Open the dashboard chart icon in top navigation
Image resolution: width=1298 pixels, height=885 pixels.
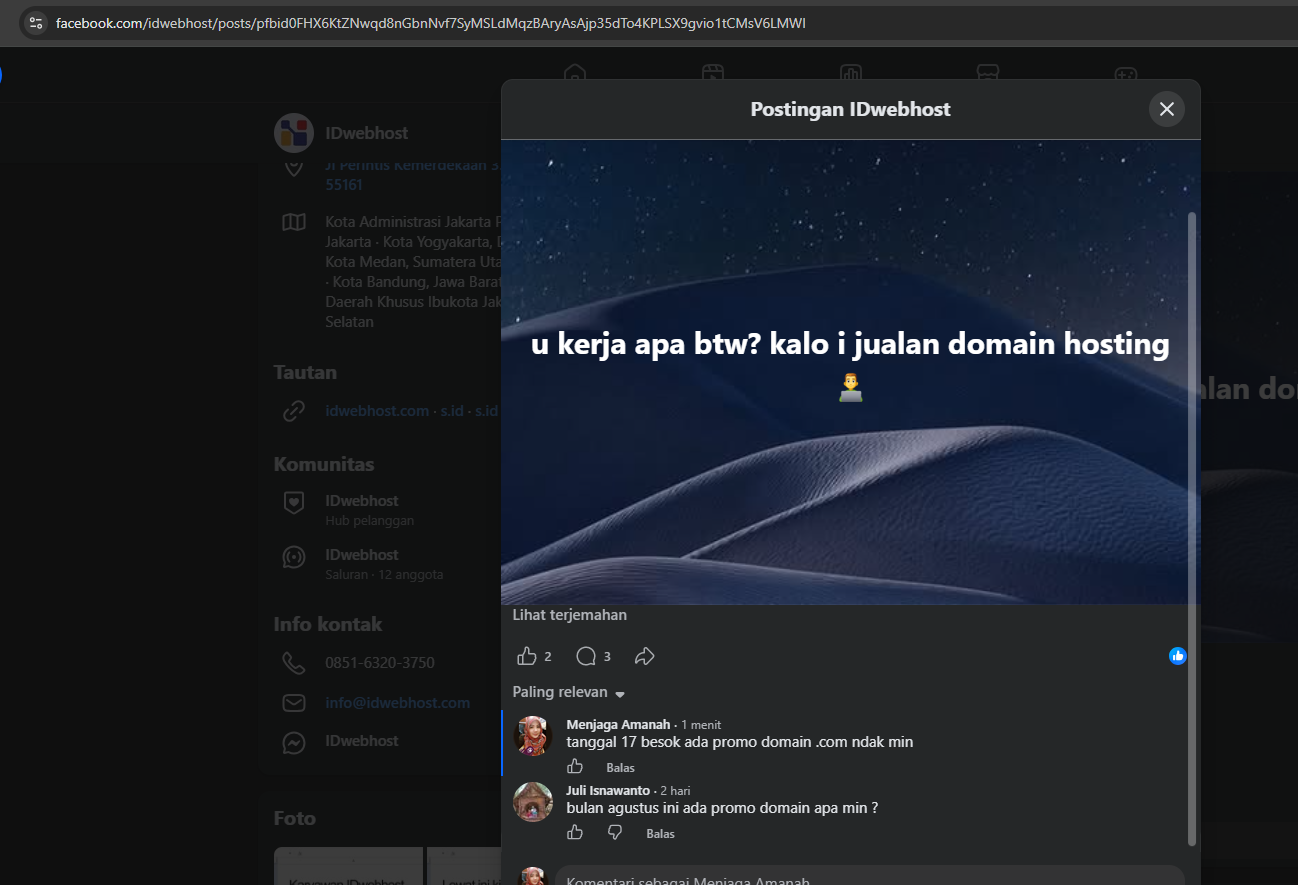(850, 73)
